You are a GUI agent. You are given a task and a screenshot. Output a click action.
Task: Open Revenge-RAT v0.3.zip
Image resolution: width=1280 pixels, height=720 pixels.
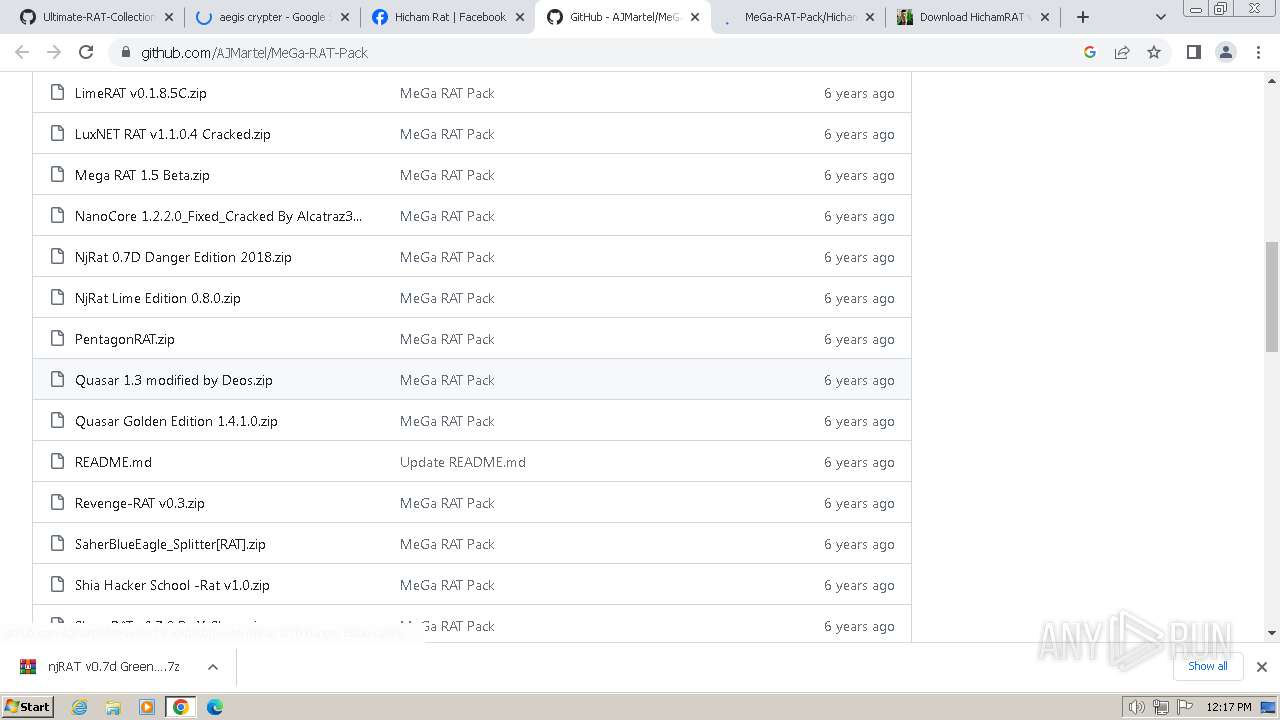(x=140, y=503)
